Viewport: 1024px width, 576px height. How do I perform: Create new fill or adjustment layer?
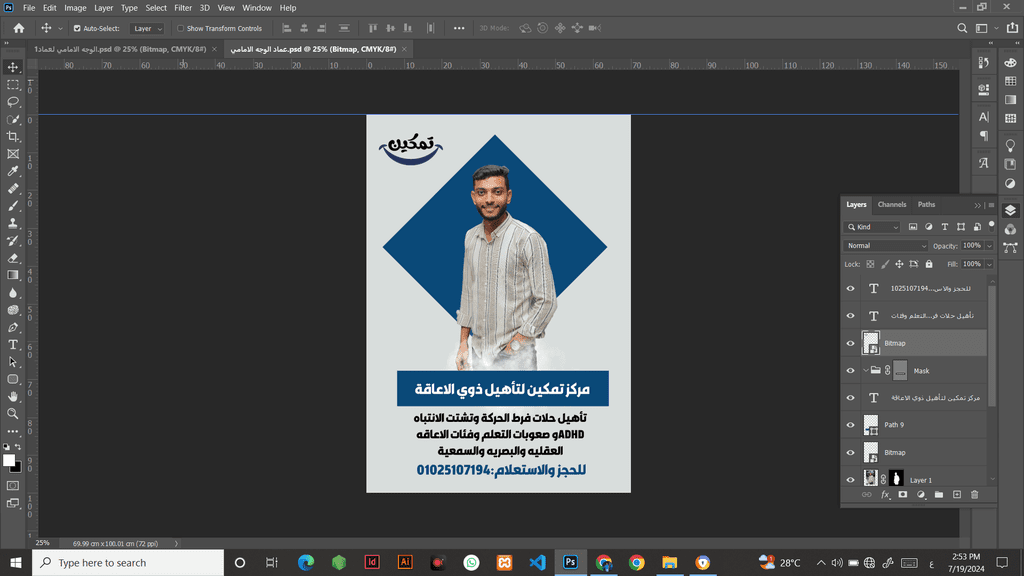tap(921, 495)
